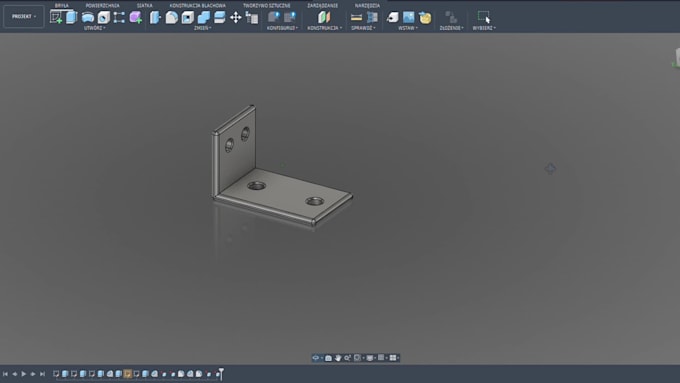Open the Display Settings monitor icon
680x383 pixels.
tap(369, 358)
